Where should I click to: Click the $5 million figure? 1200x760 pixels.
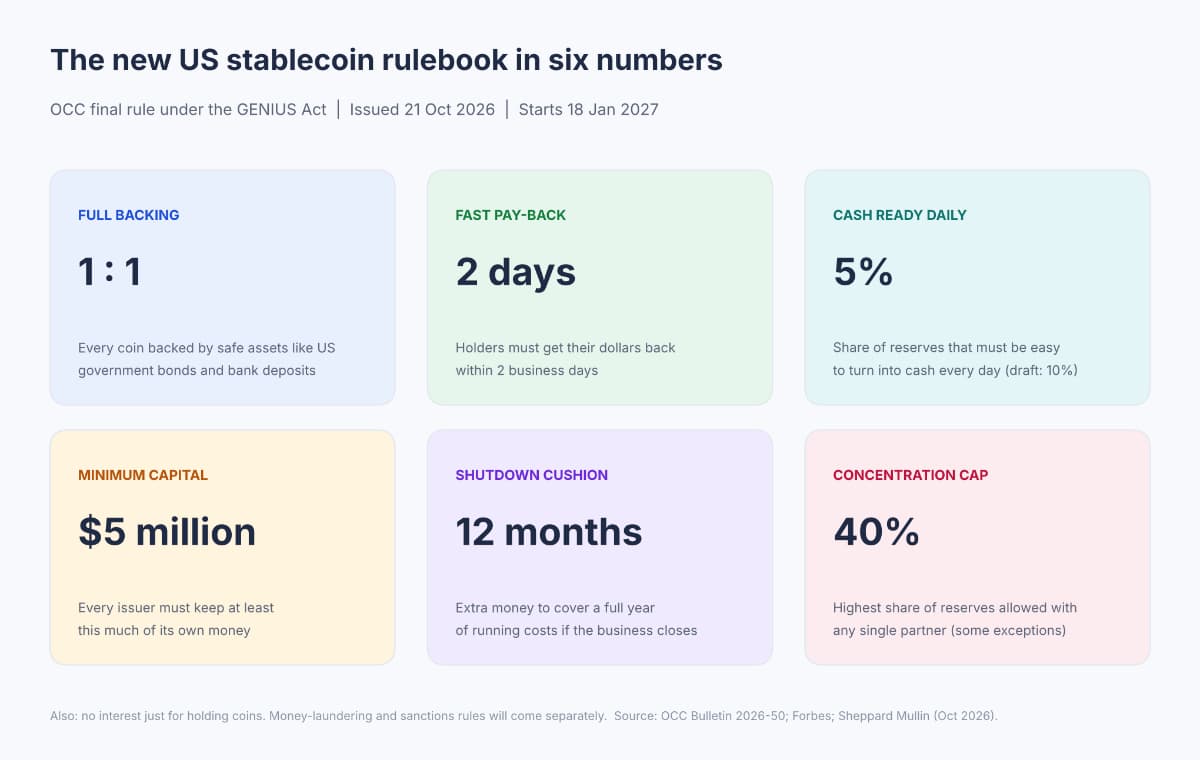pyautogui.click(x=167, y=532)
